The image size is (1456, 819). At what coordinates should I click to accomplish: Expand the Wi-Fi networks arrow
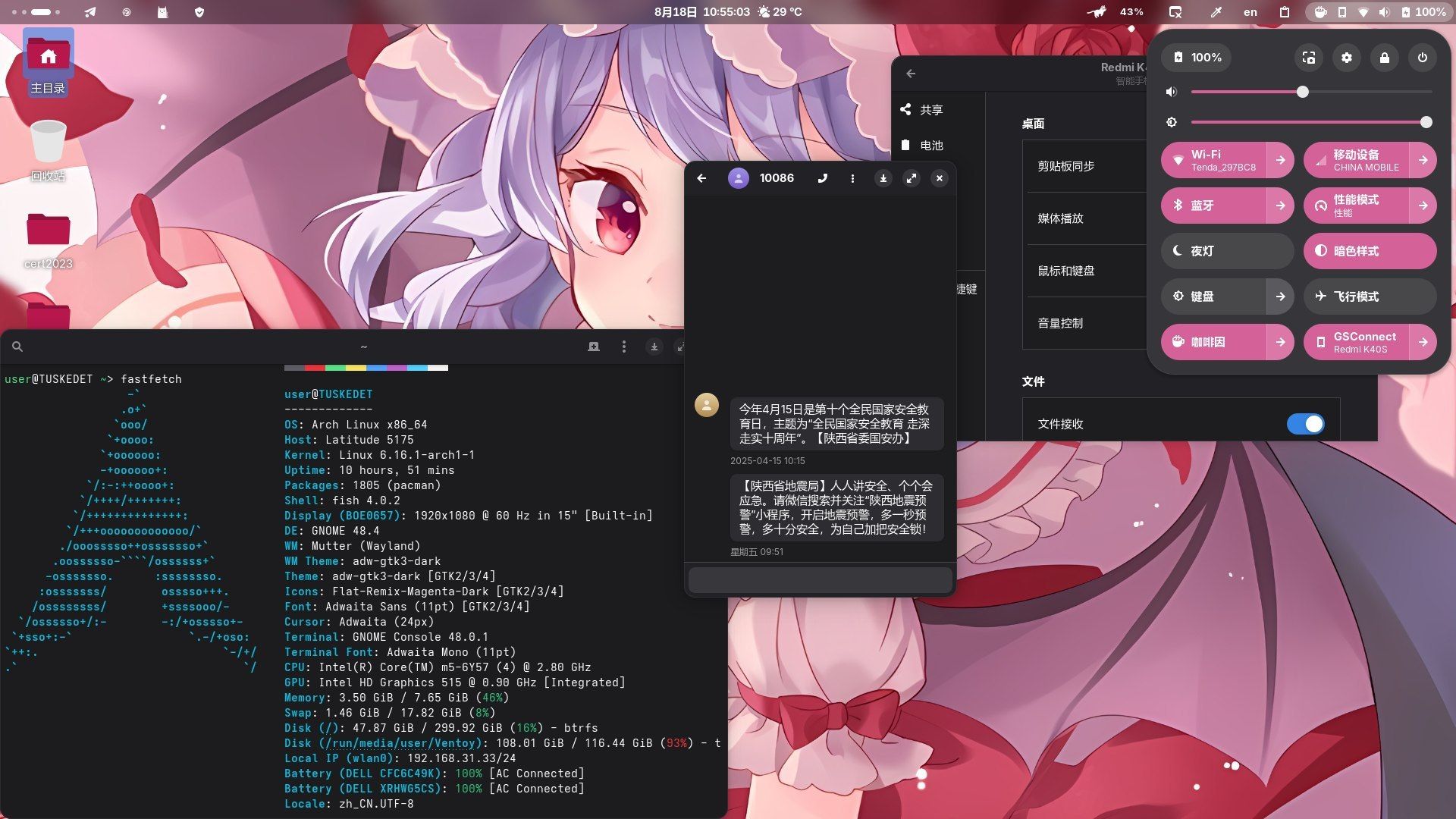point(1281,160)
